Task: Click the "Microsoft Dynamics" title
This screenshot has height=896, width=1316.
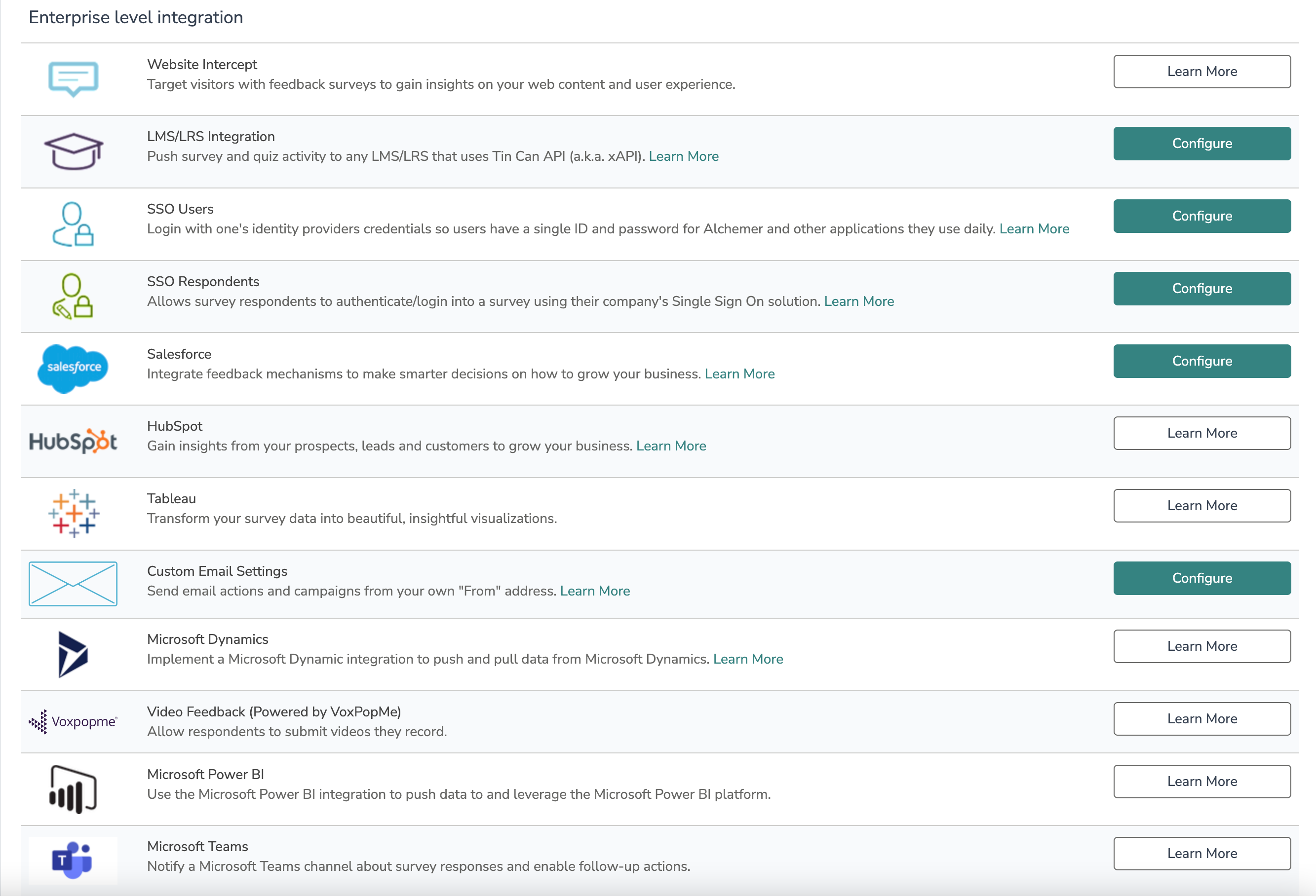Action: pyautogui.click(x=207, y=639)
